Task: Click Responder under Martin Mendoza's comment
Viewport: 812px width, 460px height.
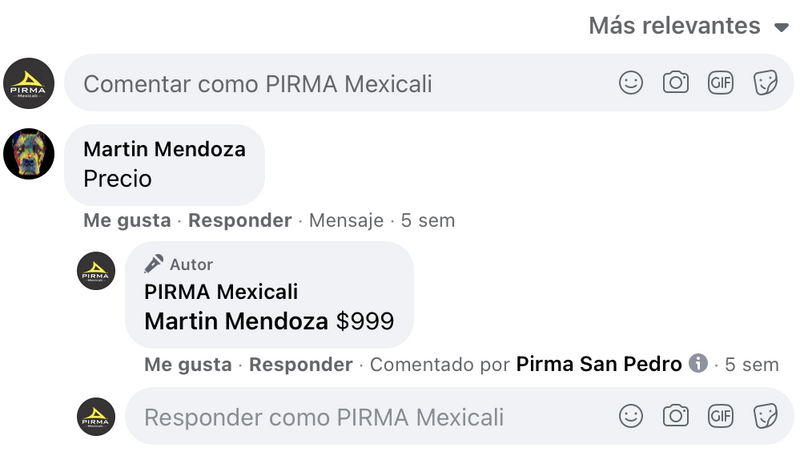Action: [x=240, y=220]
